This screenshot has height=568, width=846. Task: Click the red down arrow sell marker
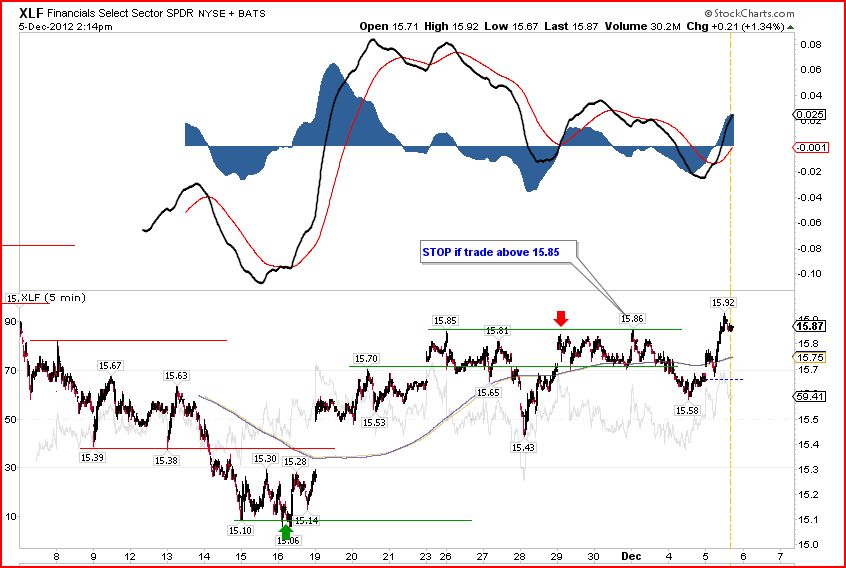561,318
